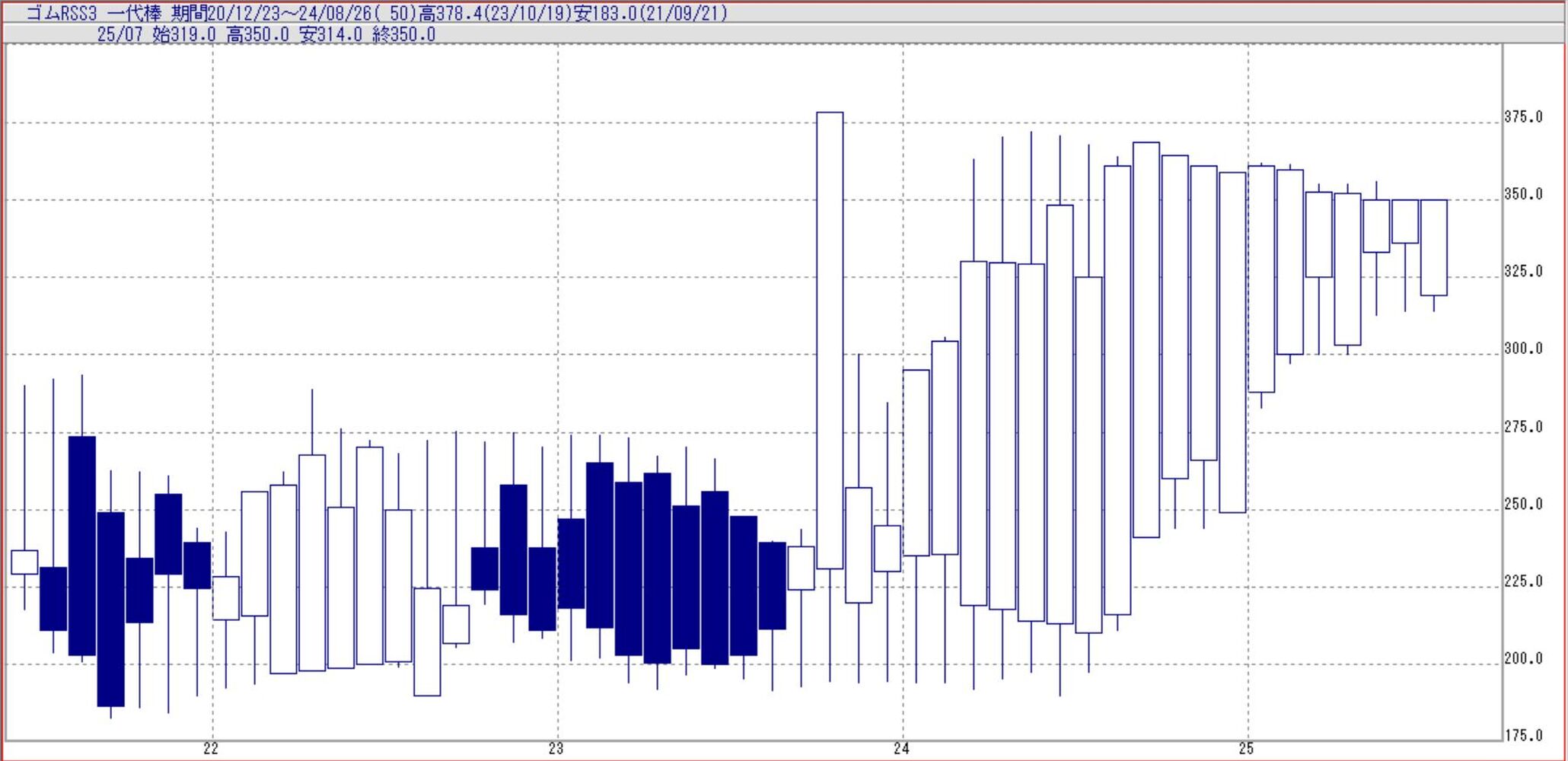Click the ゴムRSS3 title text
This screenshot has height=761, width=1568.
[x=61, y=13]
